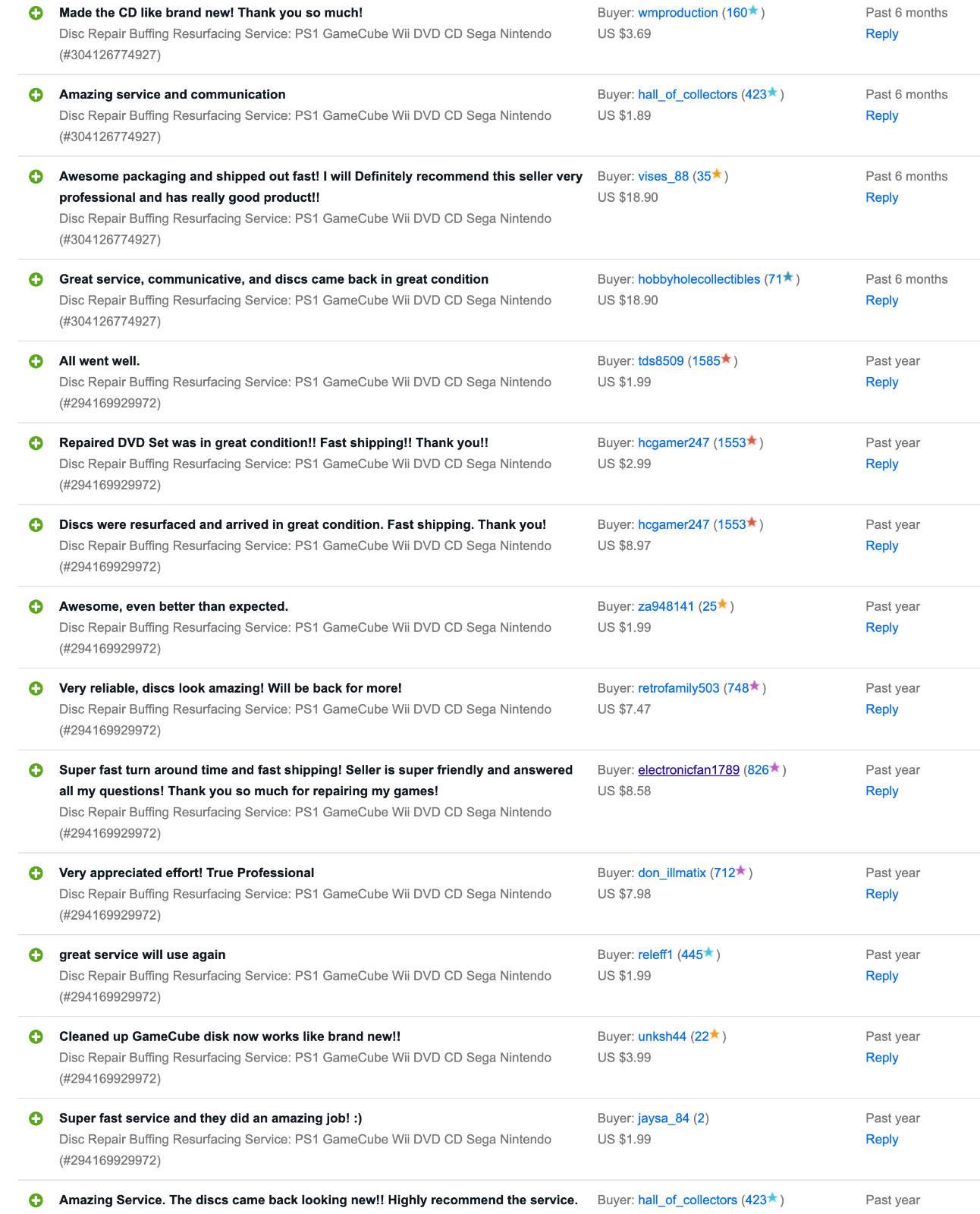Image resolution: width=980 pixels, height=1214 pixels.
Task: Open feedback score 1585 for tds8509
Action: [x=705, y=361]
